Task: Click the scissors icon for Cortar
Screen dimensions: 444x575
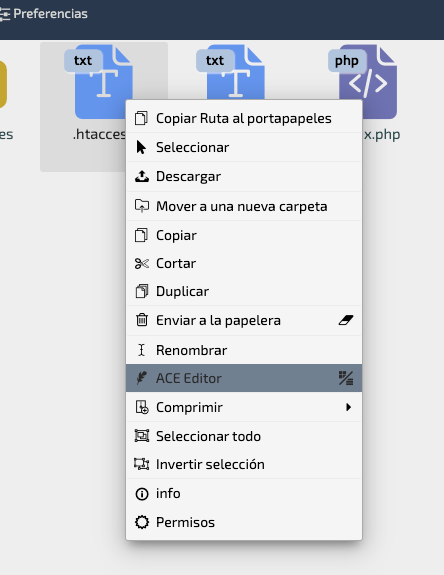Action: (x=142, y=263)
